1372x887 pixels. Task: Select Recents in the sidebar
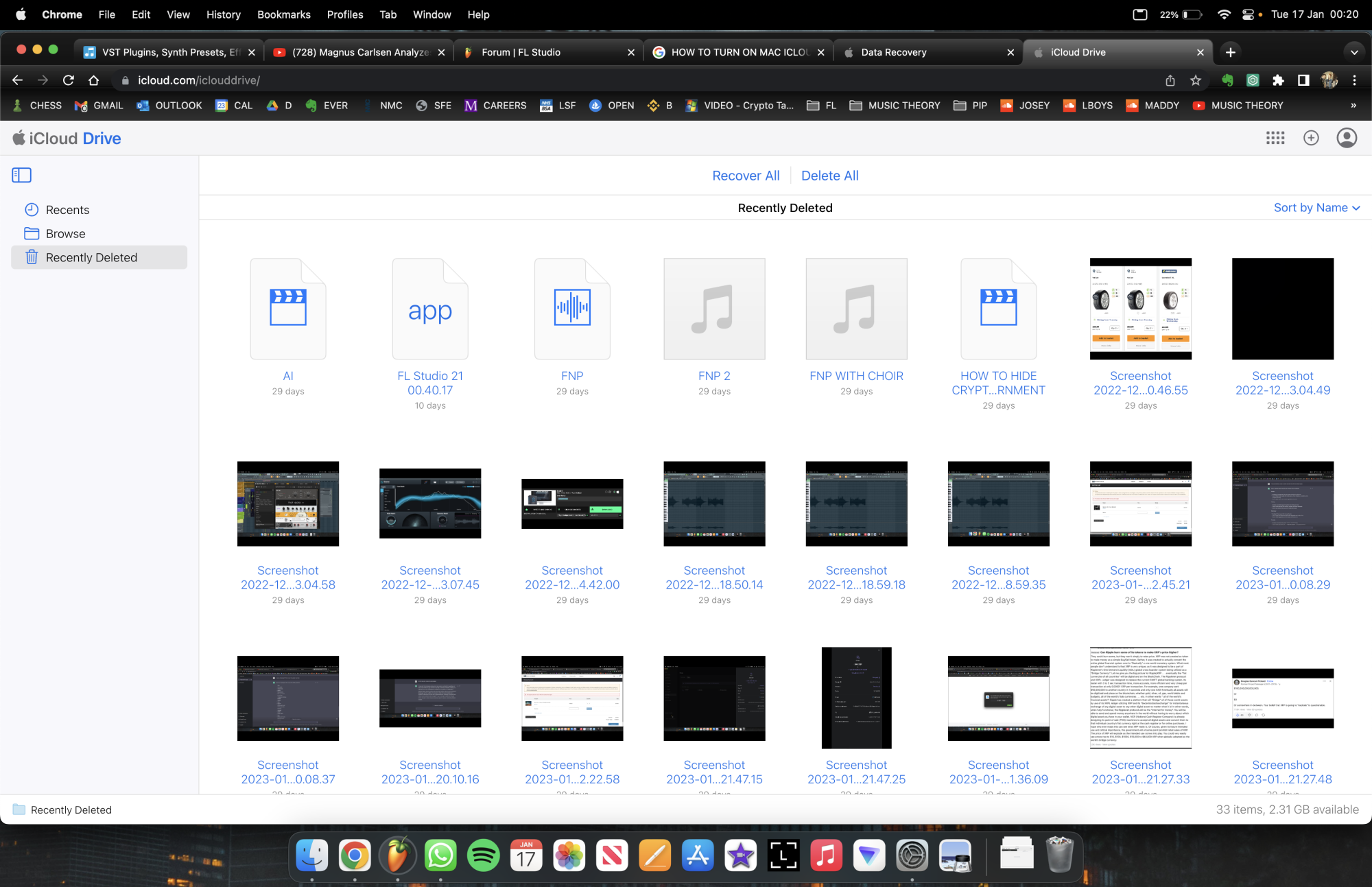(x=67, y=210)
